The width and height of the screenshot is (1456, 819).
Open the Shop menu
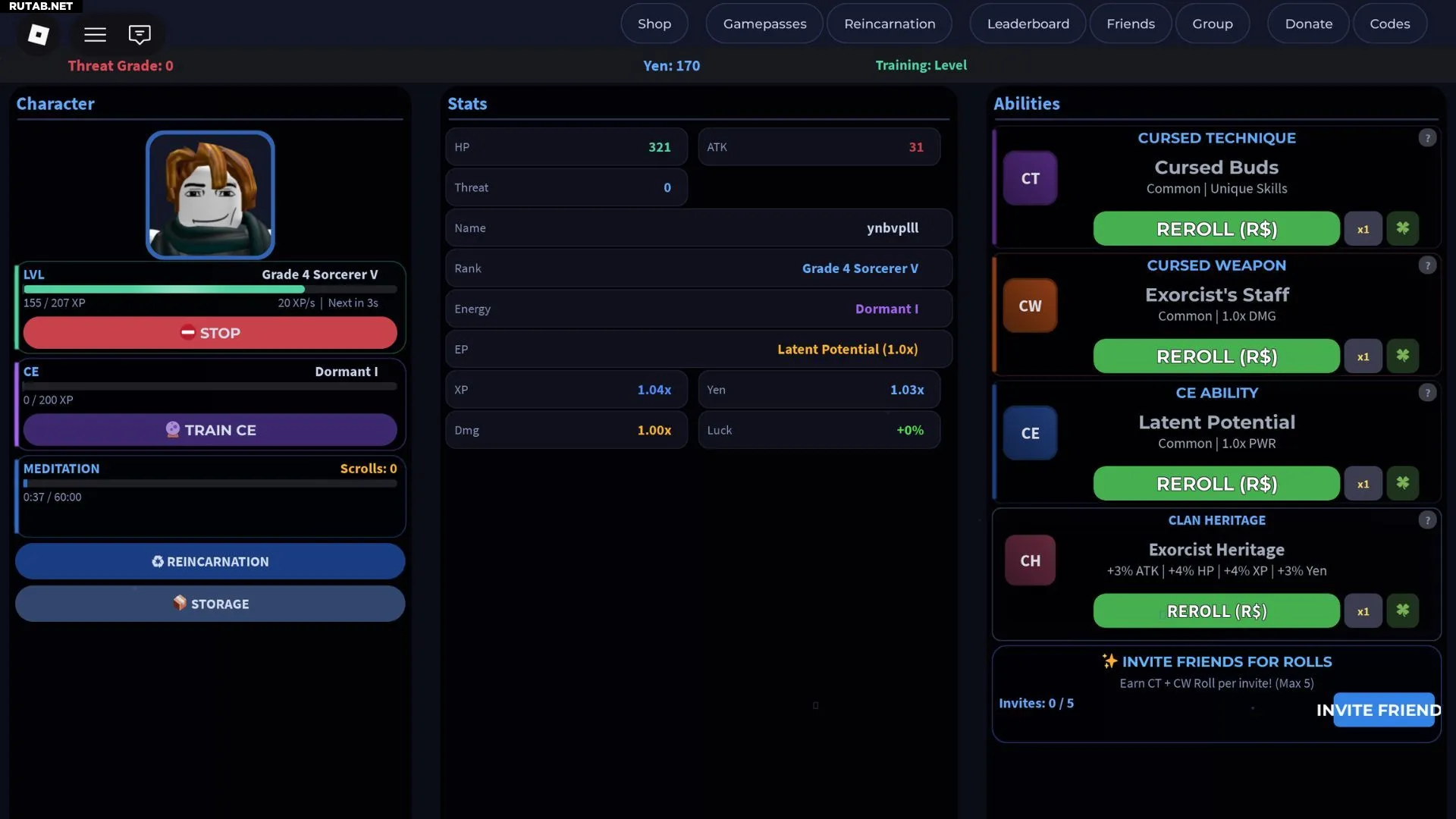tap(654, 24)
